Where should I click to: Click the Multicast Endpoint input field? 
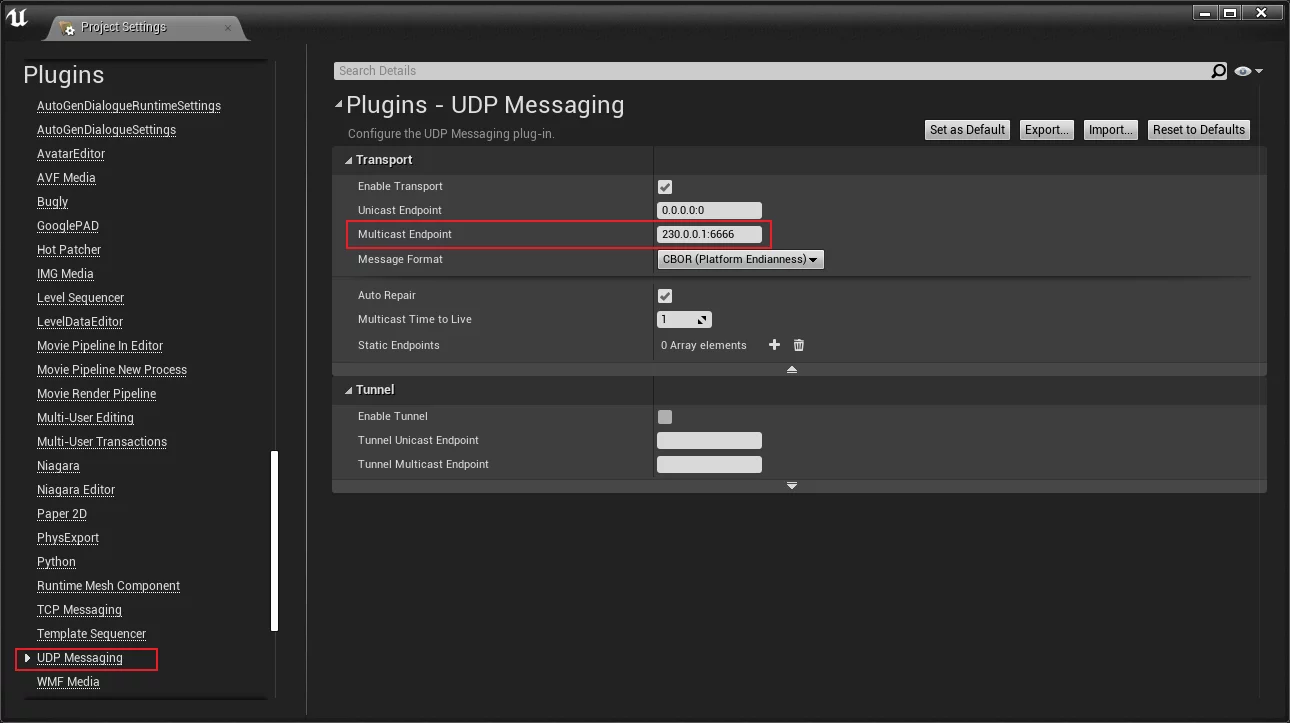(x=709, y=235)
